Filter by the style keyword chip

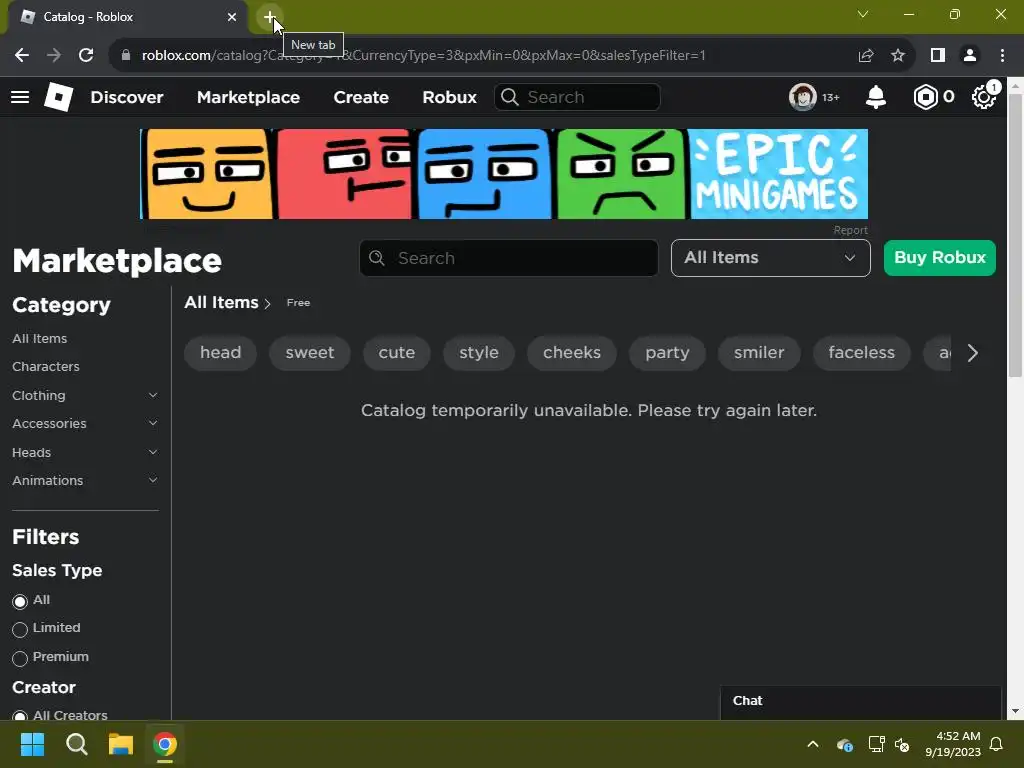click(x=479, y=353)
